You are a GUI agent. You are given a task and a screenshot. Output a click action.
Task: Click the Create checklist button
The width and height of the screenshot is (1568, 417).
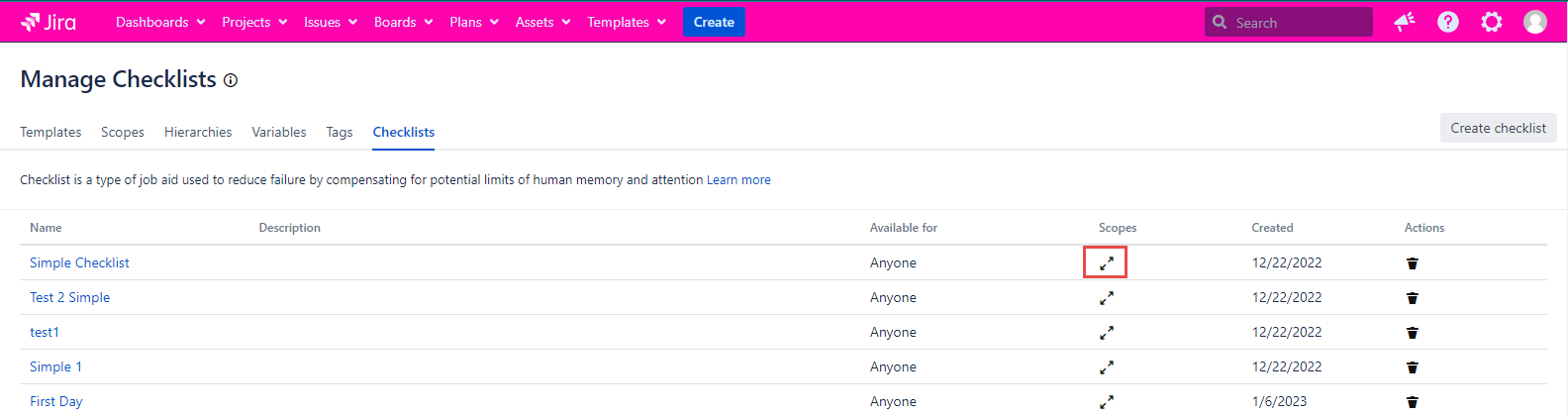pos(1497,128)
